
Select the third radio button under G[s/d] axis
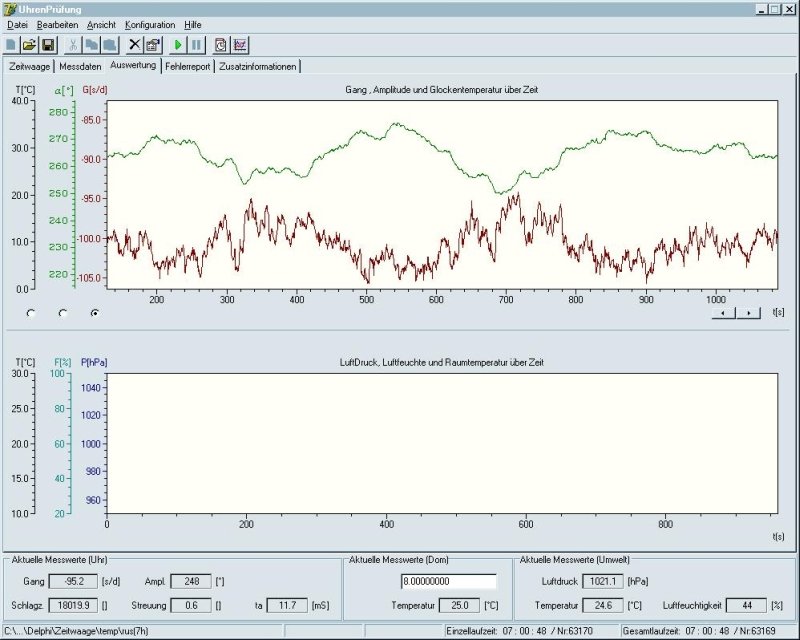(x=95, y=313)
